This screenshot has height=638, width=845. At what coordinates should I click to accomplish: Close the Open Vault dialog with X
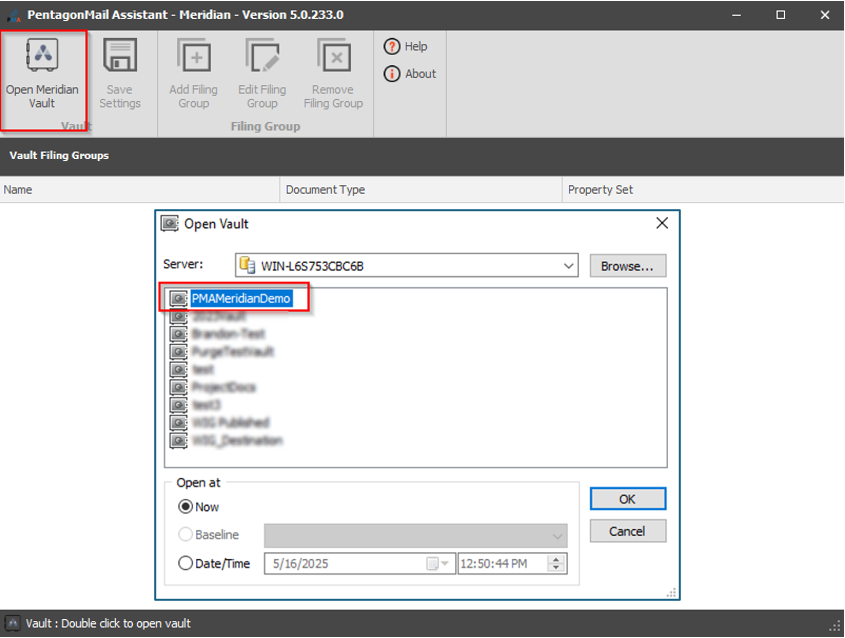pyautogui.click(x=662, y=223)
